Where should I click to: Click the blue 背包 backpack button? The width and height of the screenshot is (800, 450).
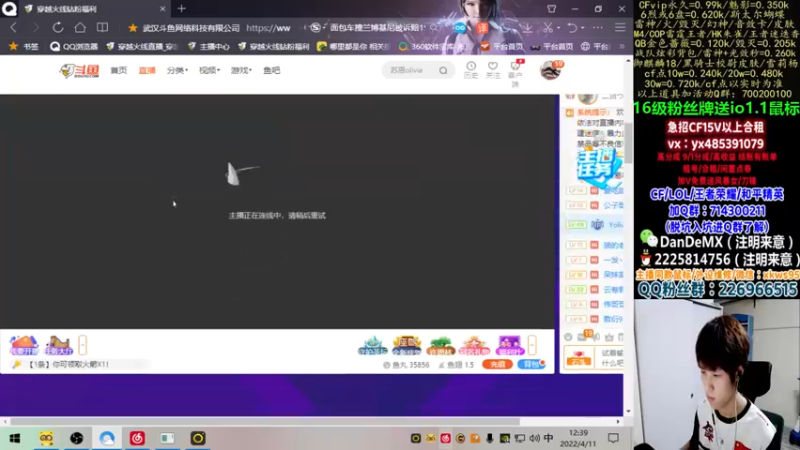[532, 364]
